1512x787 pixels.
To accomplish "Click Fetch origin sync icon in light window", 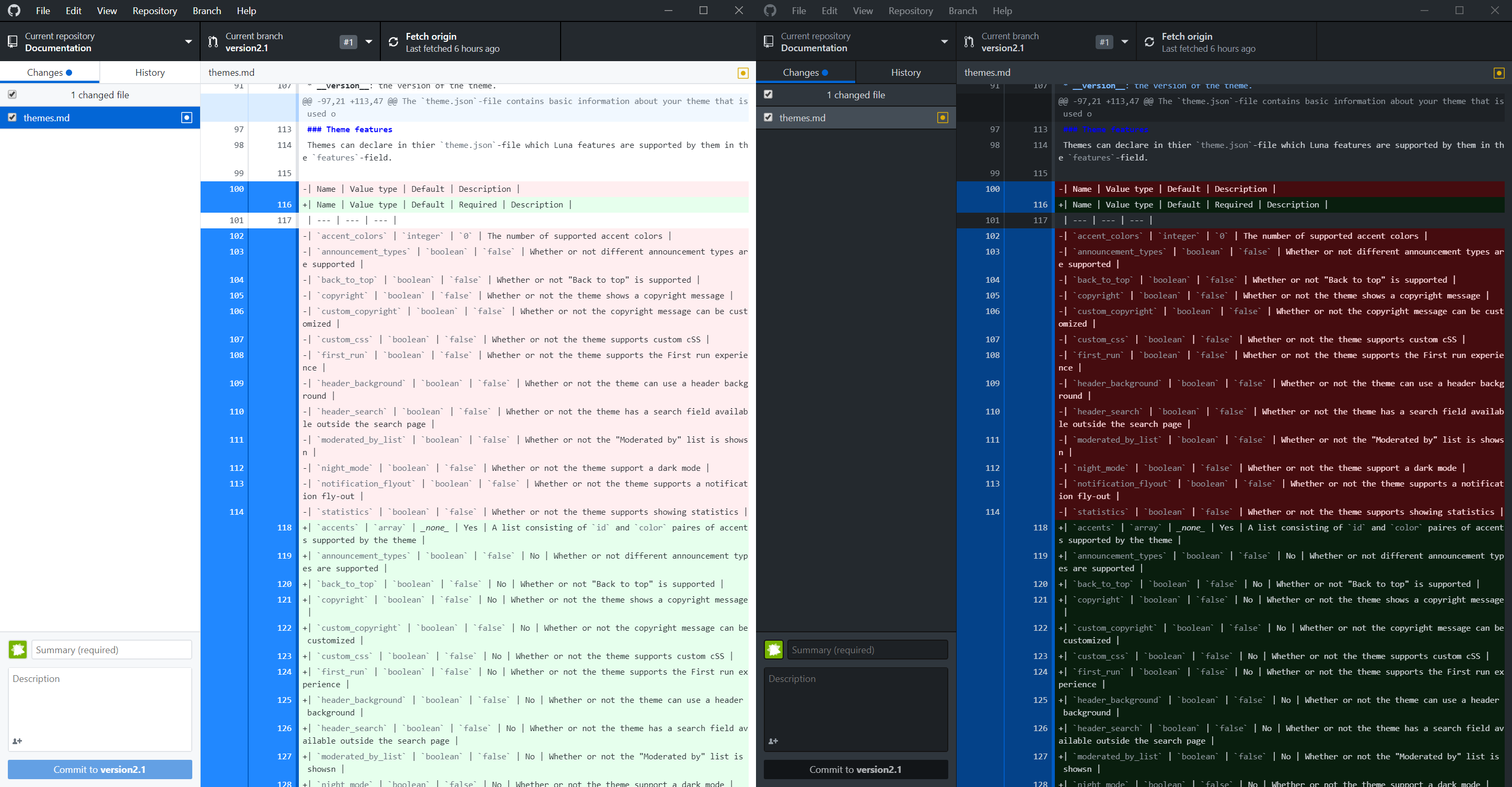I will tap(393, 42).
